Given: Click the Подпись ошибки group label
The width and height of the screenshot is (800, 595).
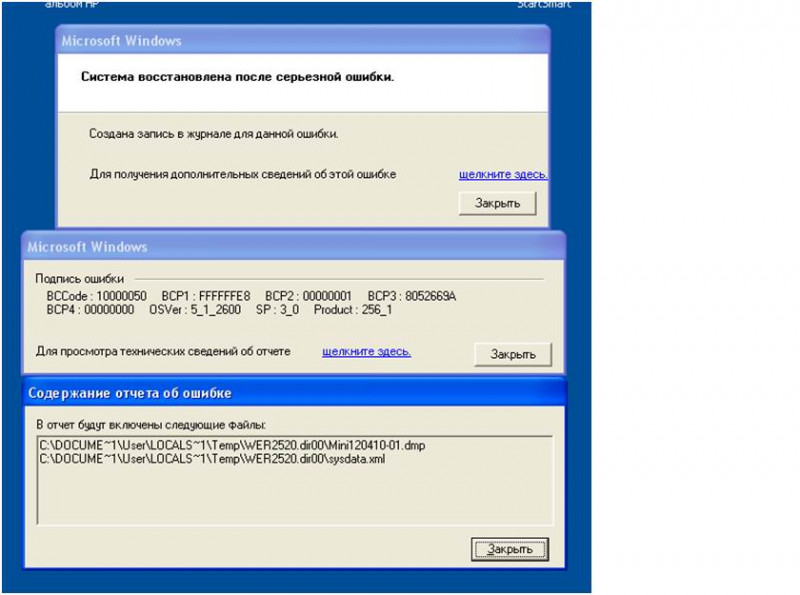Looking at the screenshot, I should click(80, 279).
